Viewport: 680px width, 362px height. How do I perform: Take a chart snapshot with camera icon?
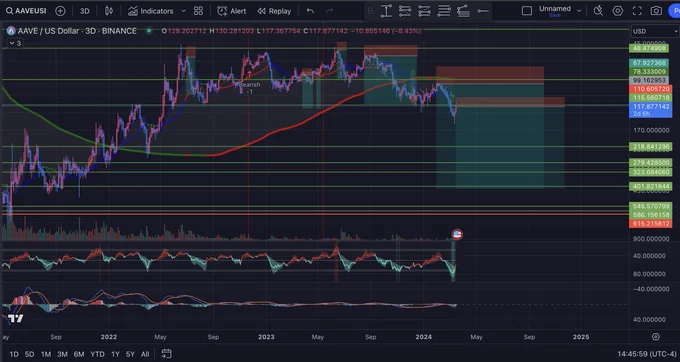pyautogui.click(x=656, y=11)
